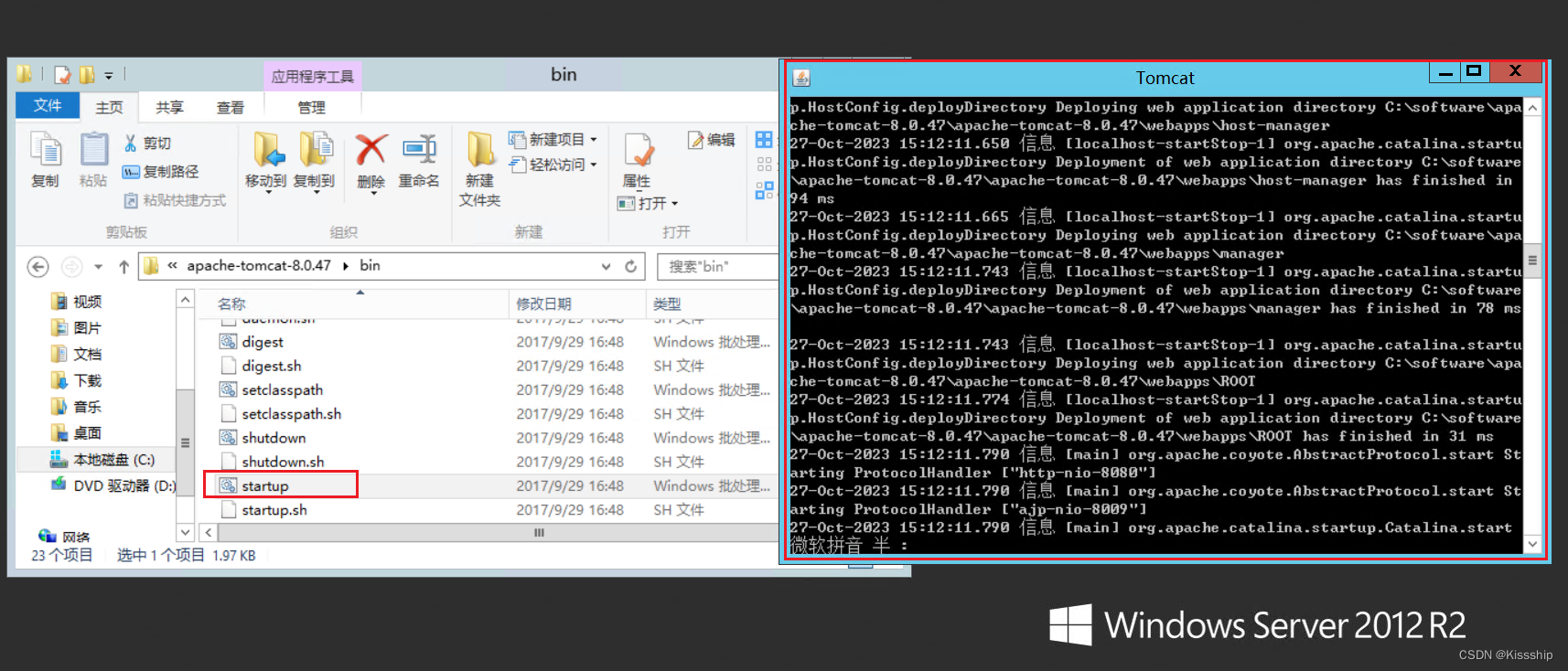The image size is (1568, 671).
Task: Sort by Date modified (修改日期) column
Action: pos(577,304)
